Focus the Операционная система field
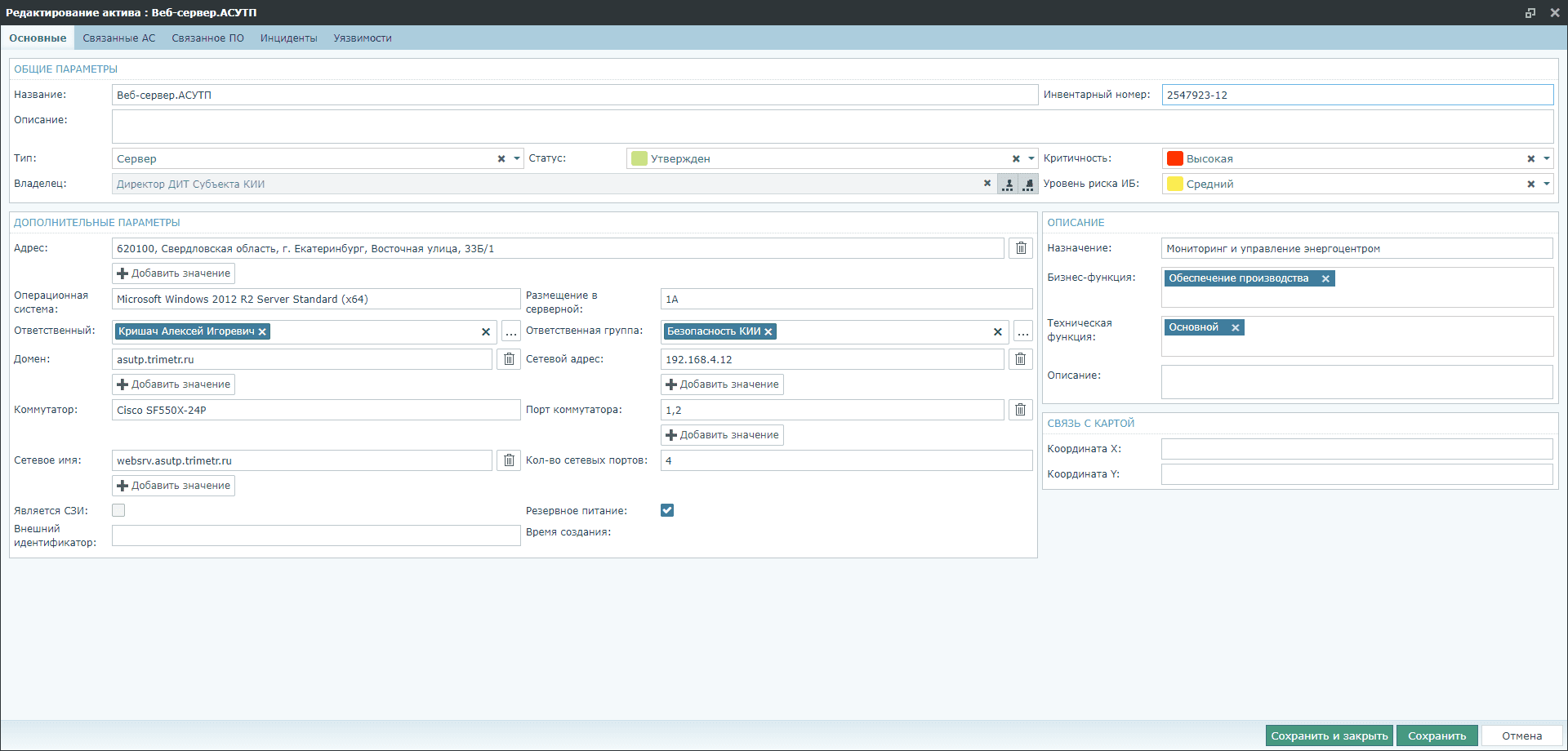The image size is (1568, 751). click(316, 299)
